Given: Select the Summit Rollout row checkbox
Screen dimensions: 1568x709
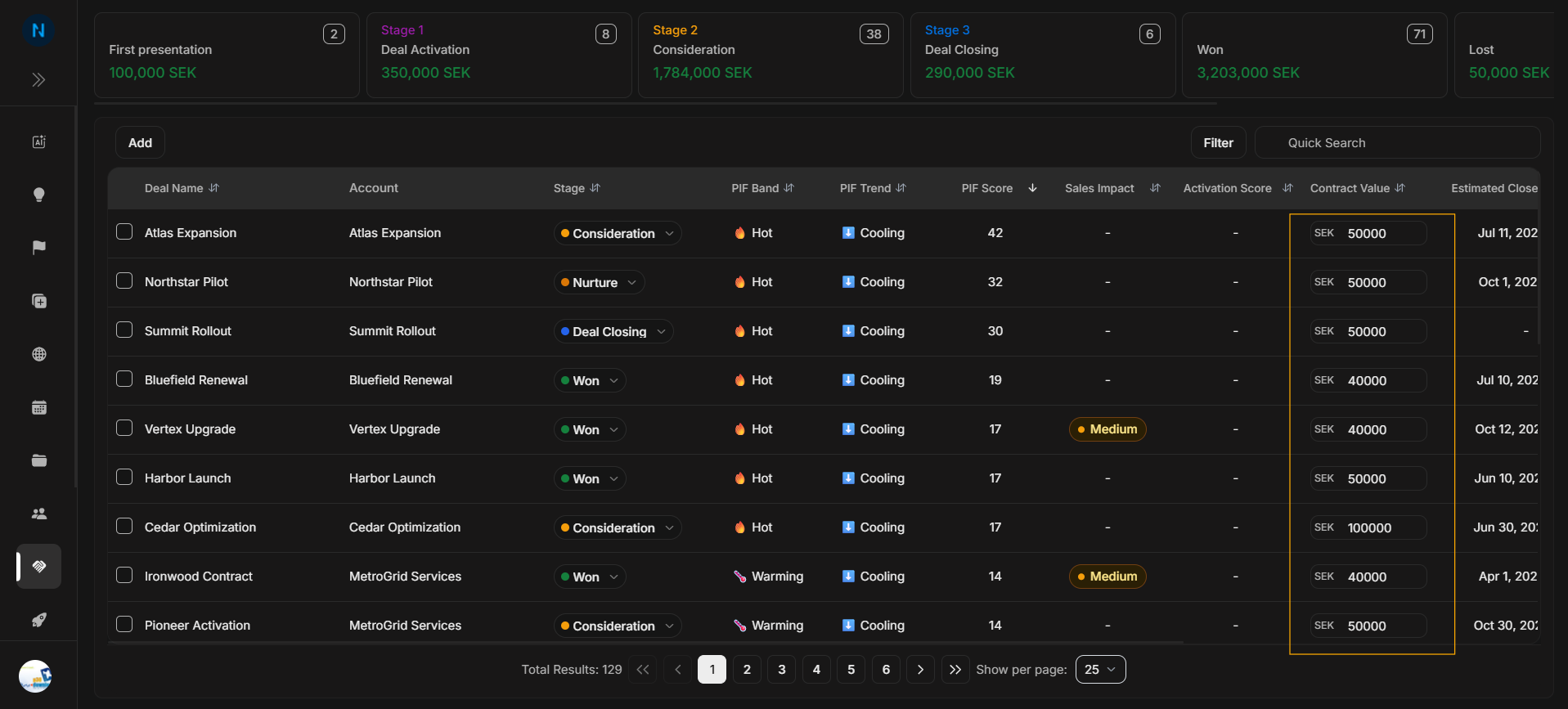Looking at the screenshot, I should (124, 330).
